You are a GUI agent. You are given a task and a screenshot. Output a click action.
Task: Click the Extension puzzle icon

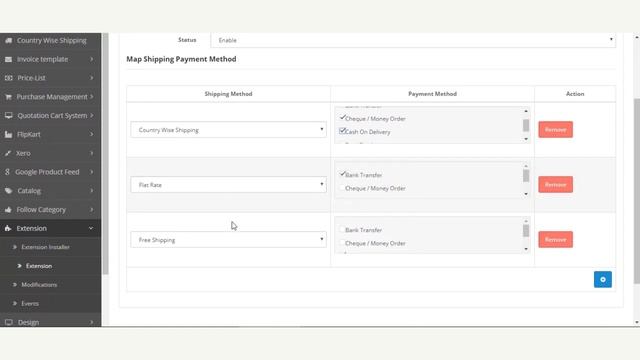point(9,228)
